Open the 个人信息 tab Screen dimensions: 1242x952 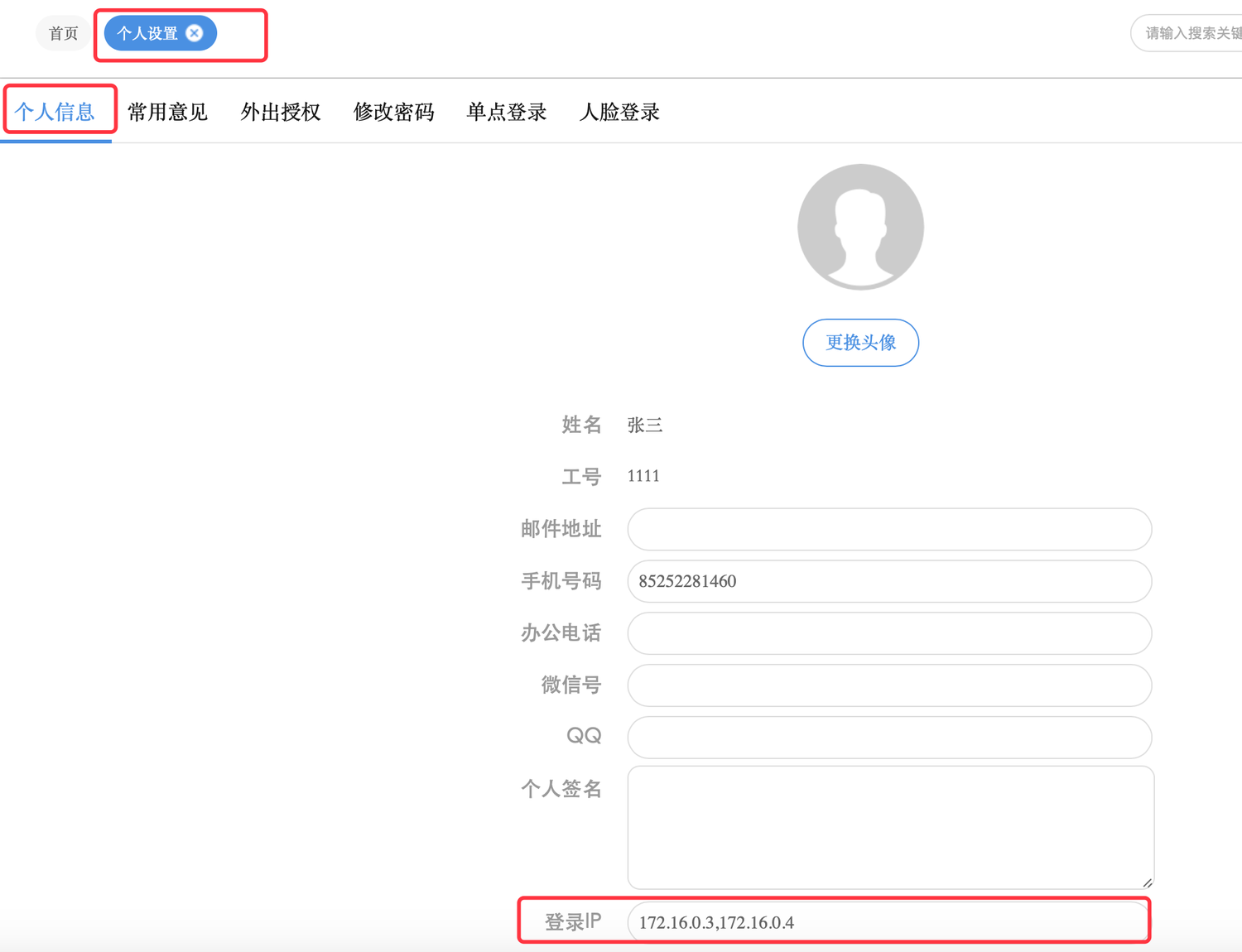coord(55,112)
